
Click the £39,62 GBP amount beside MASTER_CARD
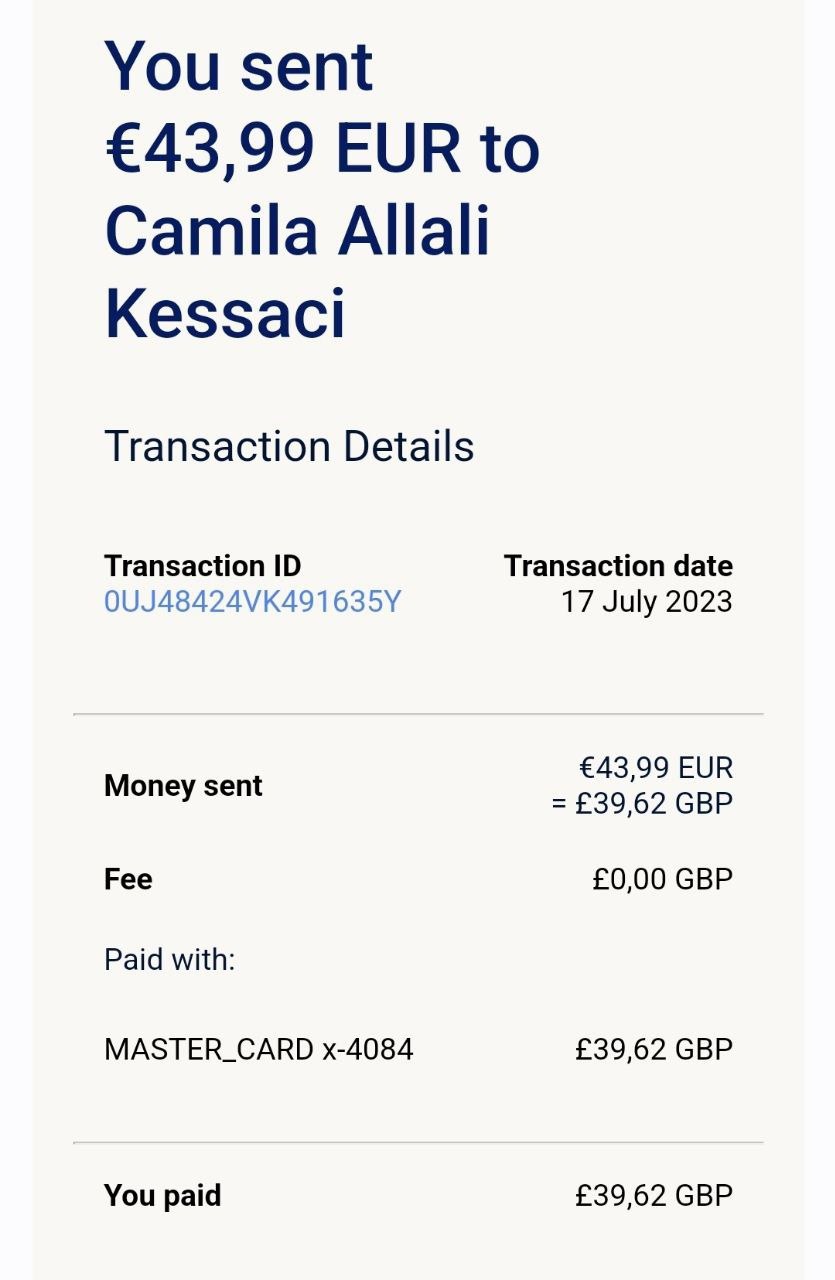click(654, 1050)
